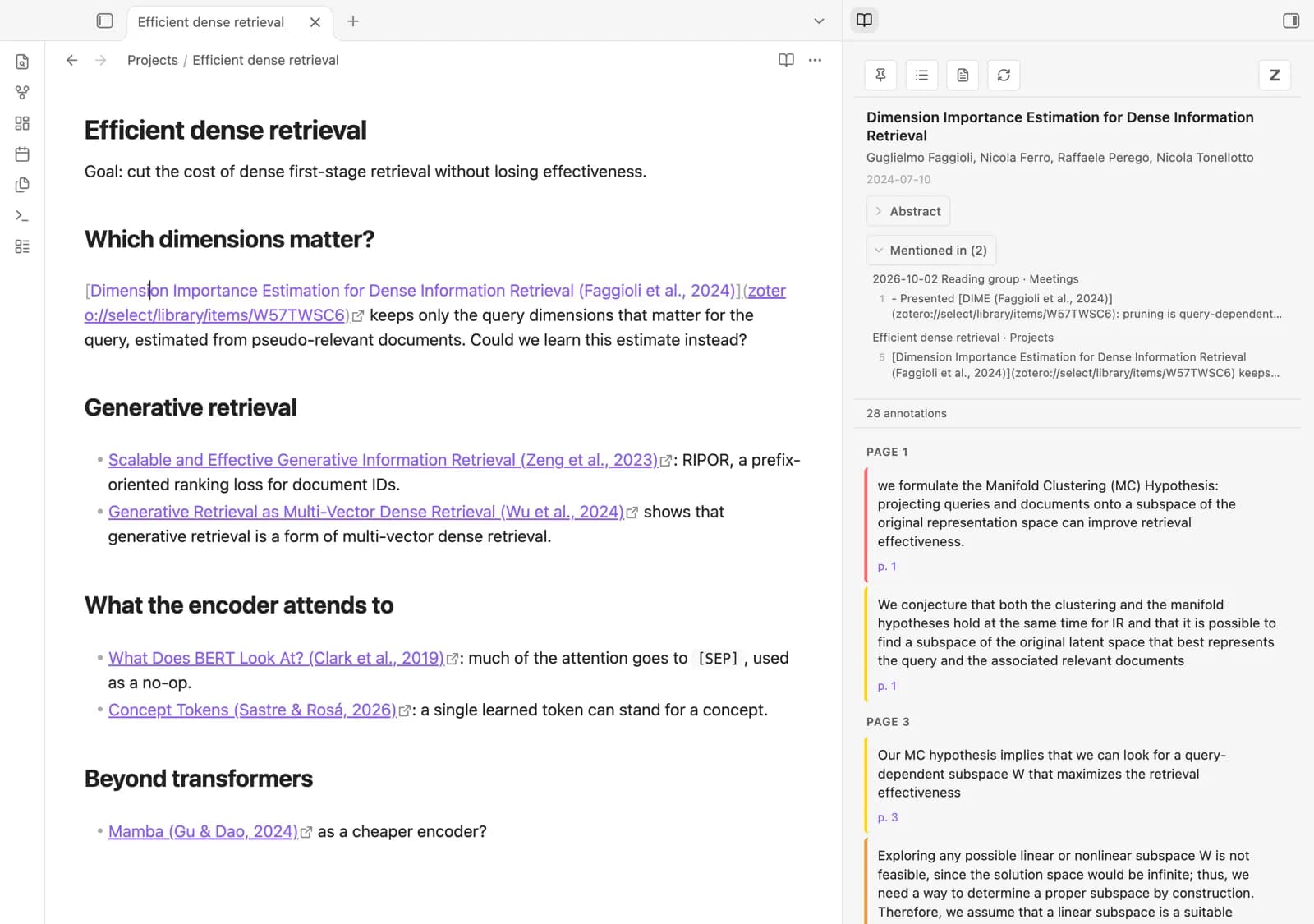
Task: Open the canvas grid icon
Action: coord(22,123)
